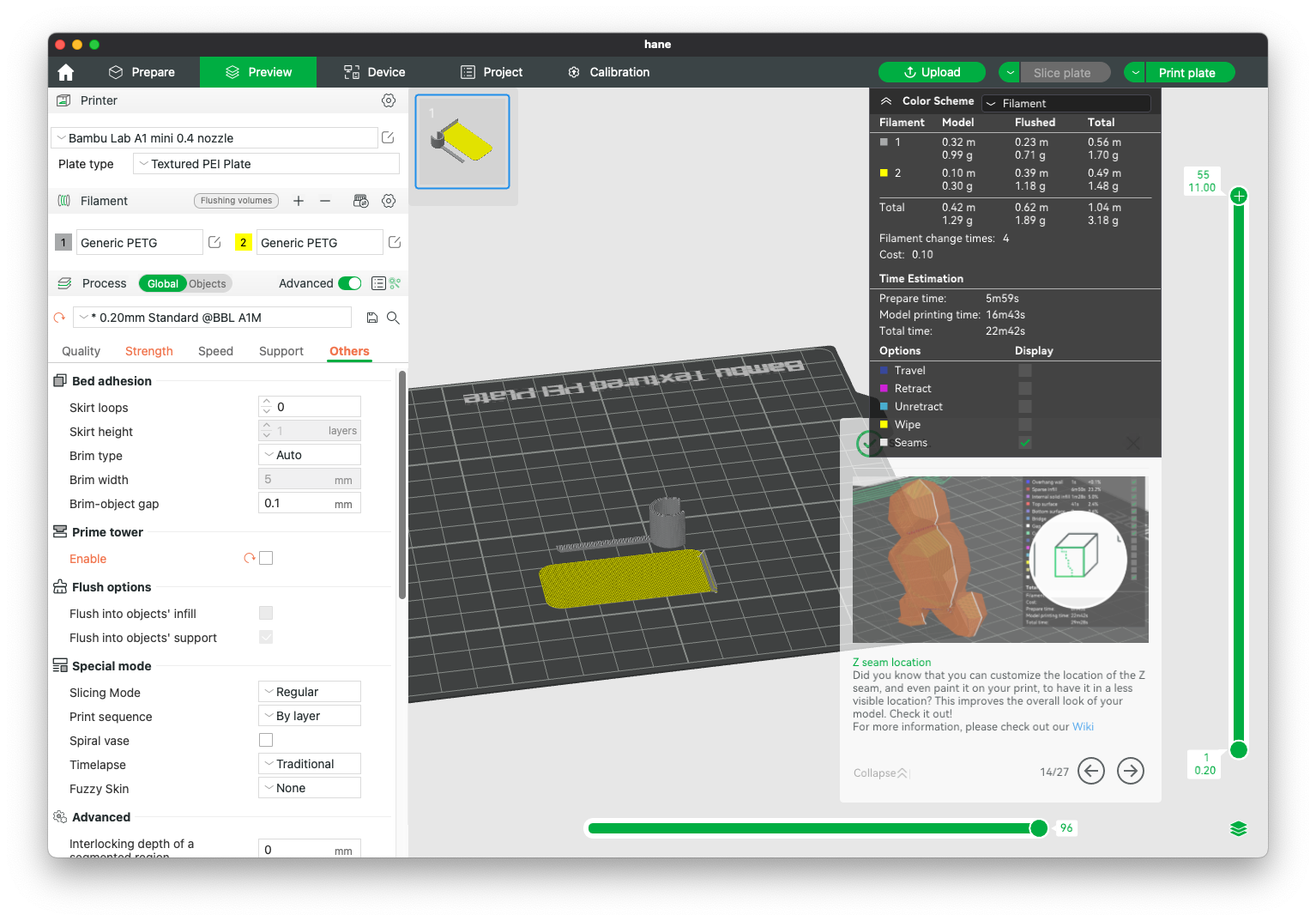Image resolution: width=1316 pixels, height=921 pixels.
Task: Toggle Seams display checkbox
Action: point(1024,443)
